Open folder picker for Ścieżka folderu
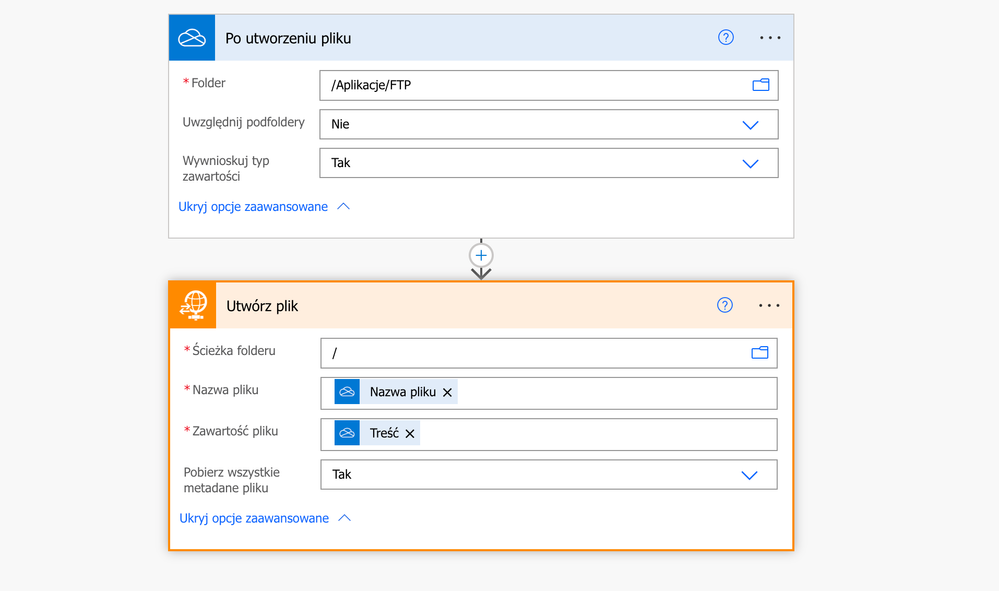Image resolution: width=999 pixels, height=591 pixels. pos(760,353)
